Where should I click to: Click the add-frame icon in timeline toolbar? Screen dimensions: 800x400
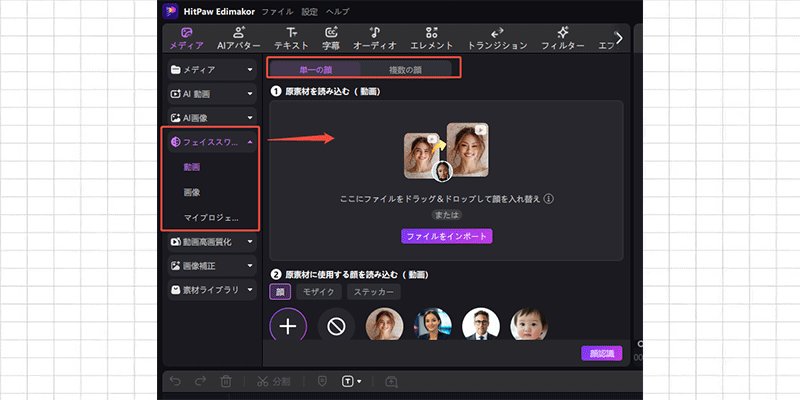tap(391, 382)
